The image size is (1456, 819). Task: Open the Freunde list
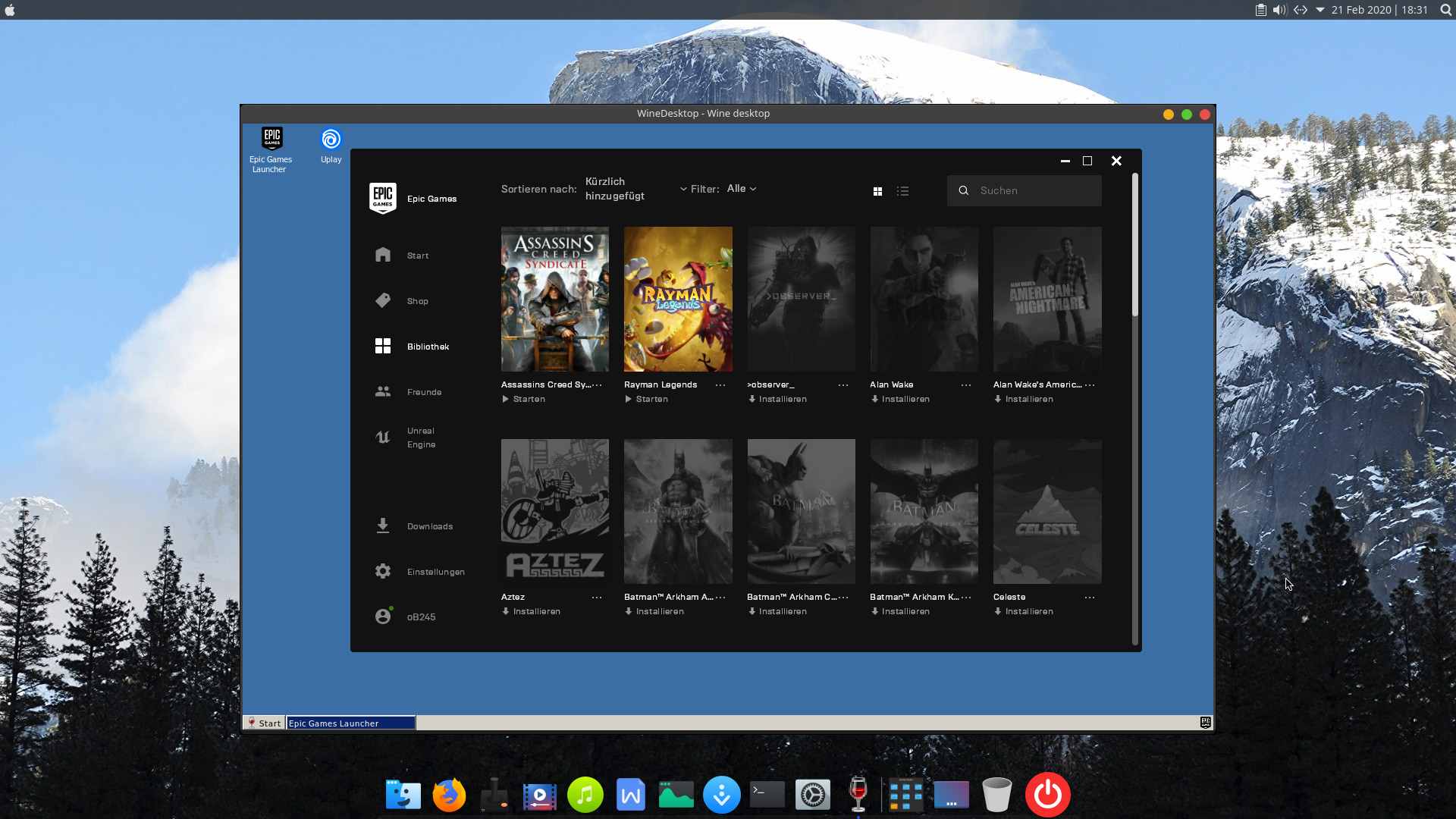408,392
